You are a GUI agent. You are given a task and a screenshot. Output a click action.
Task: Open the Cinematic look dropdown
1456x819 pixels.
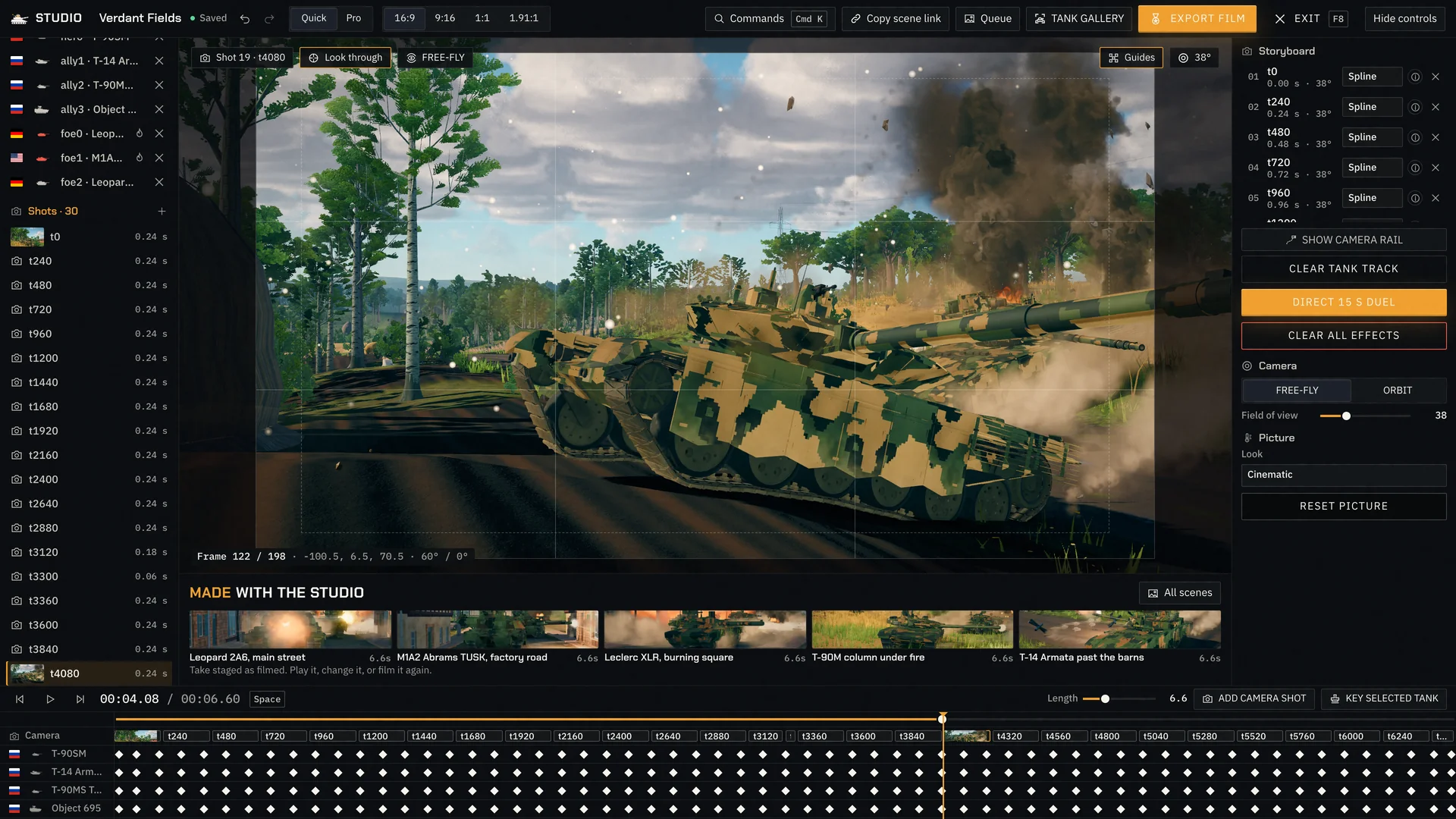click(1344, 475)
